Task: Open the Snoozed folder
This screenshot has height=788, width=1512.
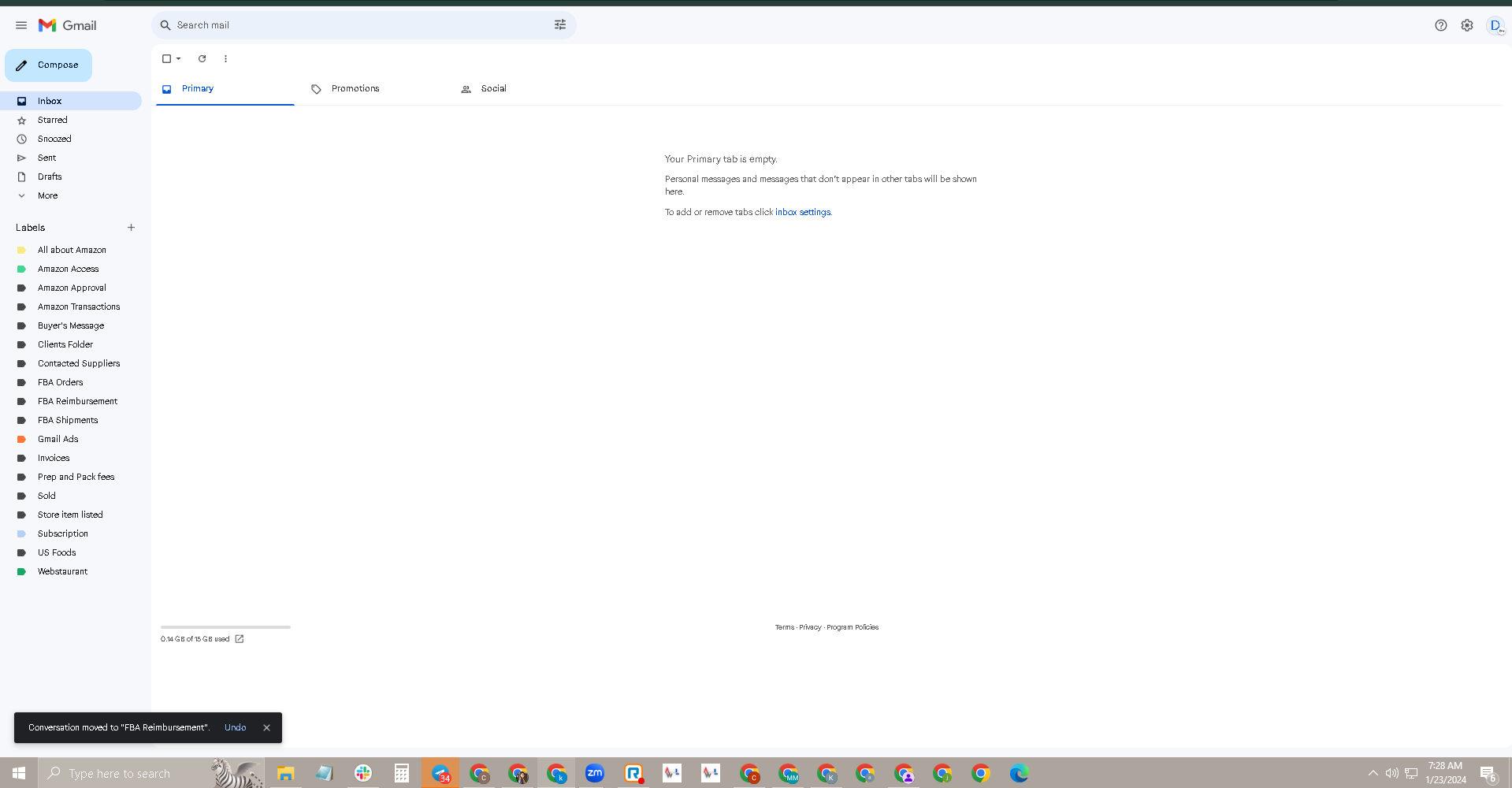Action: [x=71, y=139]
